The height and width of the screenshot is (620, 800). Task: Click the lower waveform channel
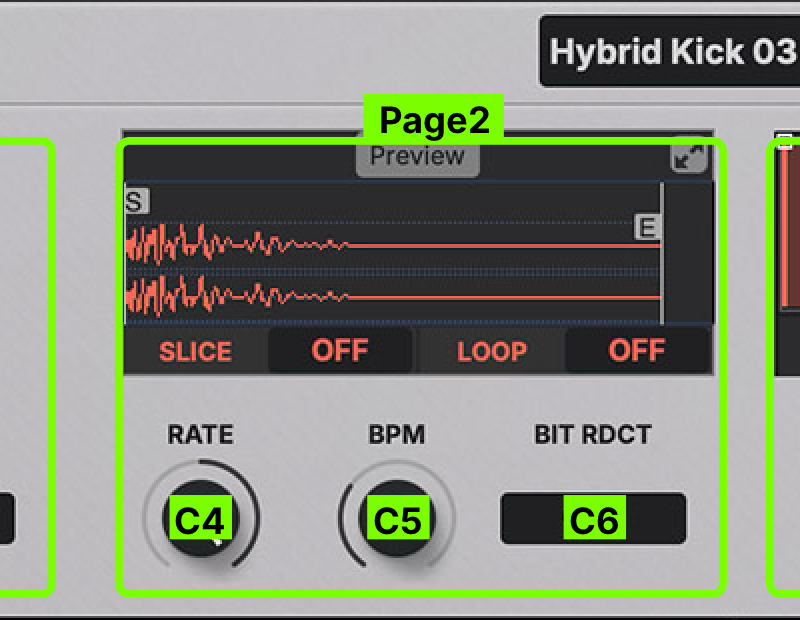(x=390, y=297)
